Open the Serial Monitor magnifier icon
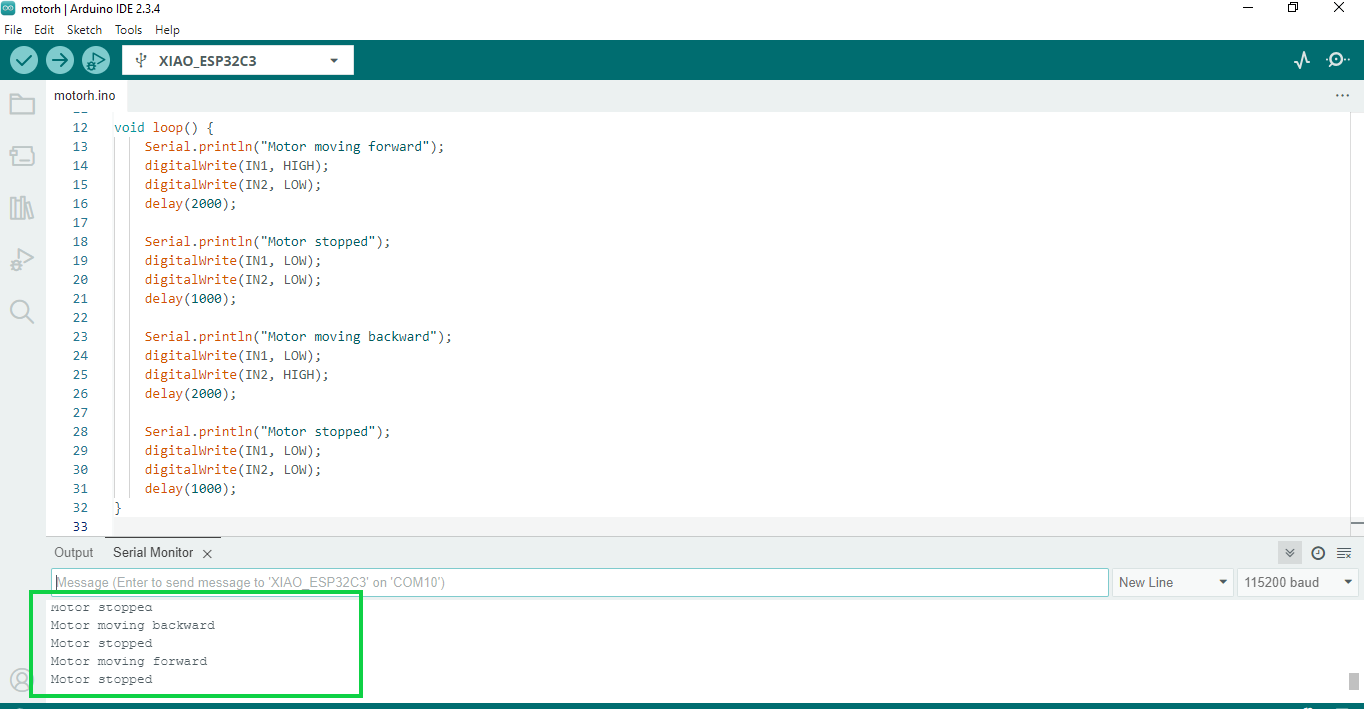This screenshot has height=709, width=1364. point(1338,60)
